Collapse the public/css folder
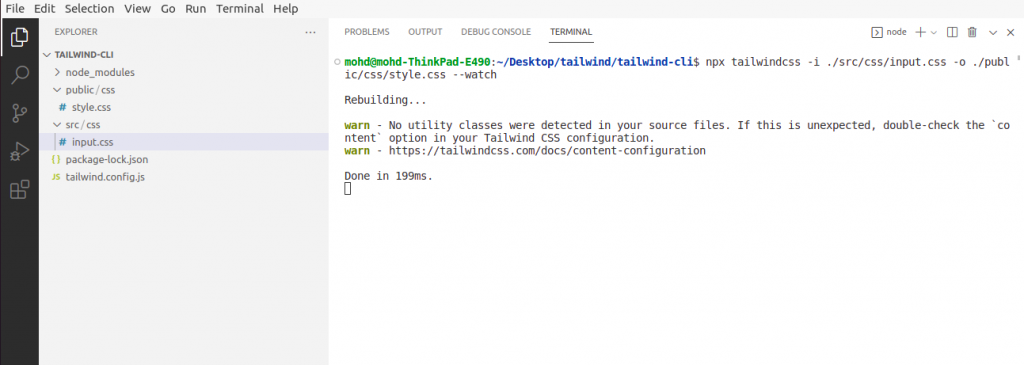 point(57,90)
